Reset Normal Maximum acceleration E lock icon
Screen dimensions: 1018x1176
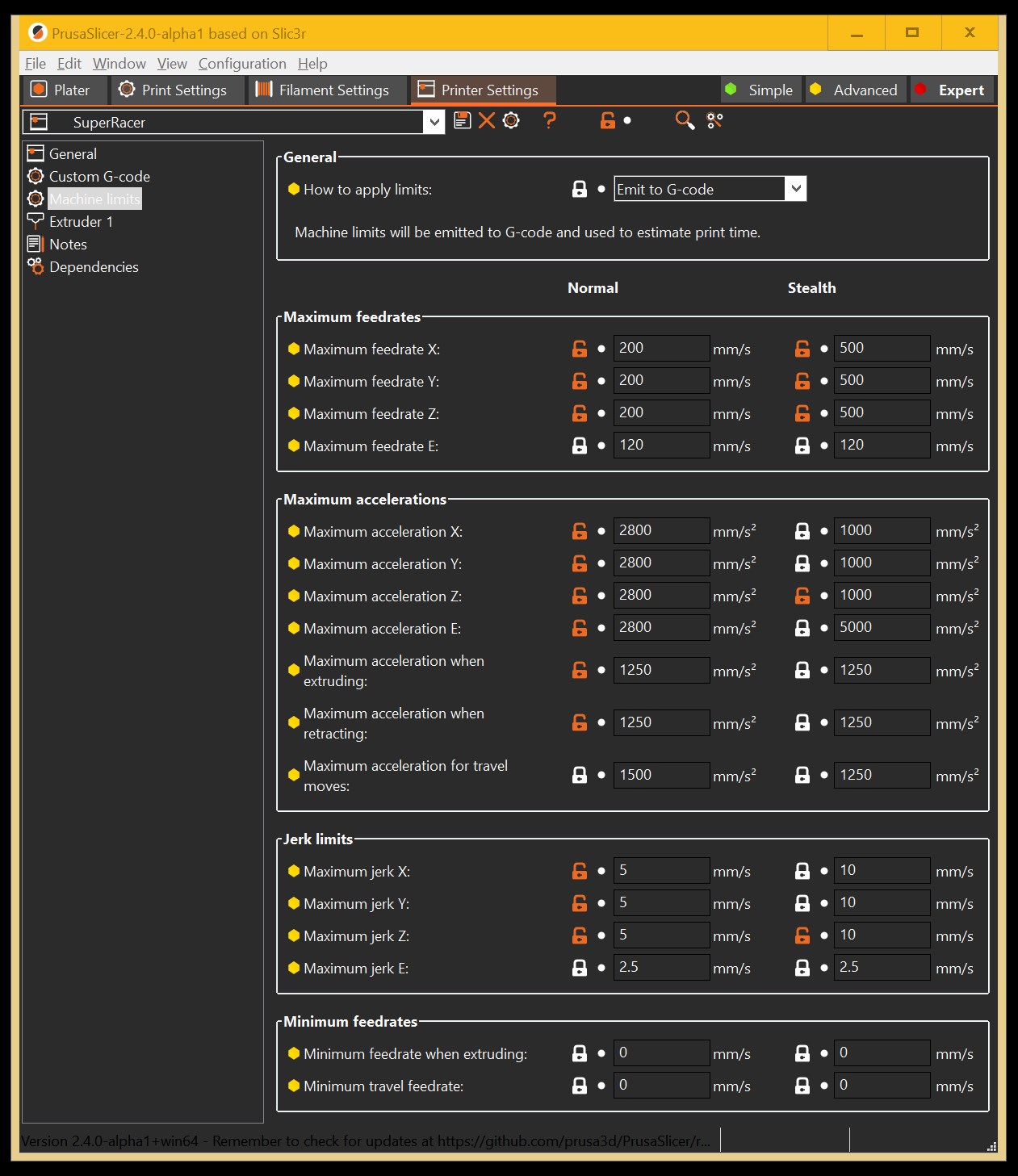[580, 628]
